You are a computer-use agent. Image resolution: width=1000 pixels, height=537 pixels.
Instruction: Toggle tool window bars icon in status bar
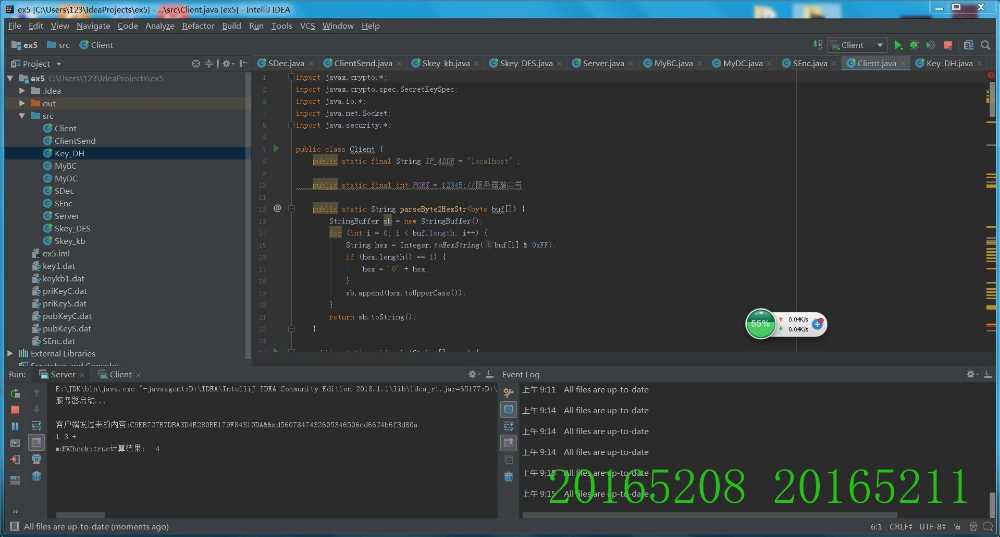pyautogui.click(x=14, y=526)
